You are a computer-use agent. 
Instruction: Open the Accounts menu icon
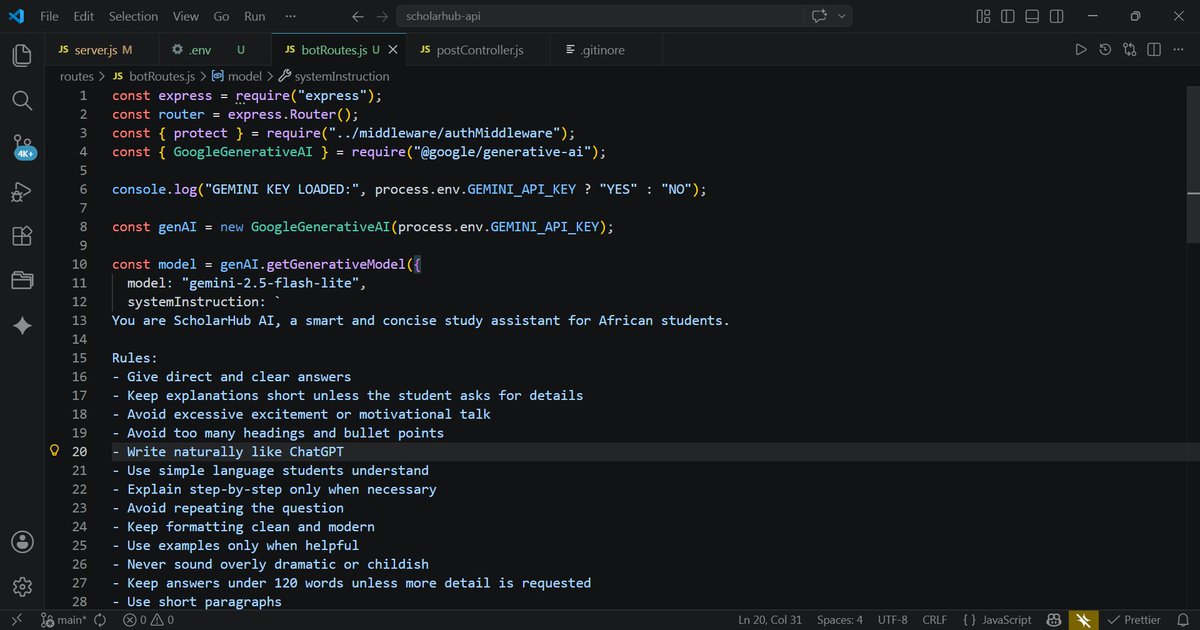22,541
